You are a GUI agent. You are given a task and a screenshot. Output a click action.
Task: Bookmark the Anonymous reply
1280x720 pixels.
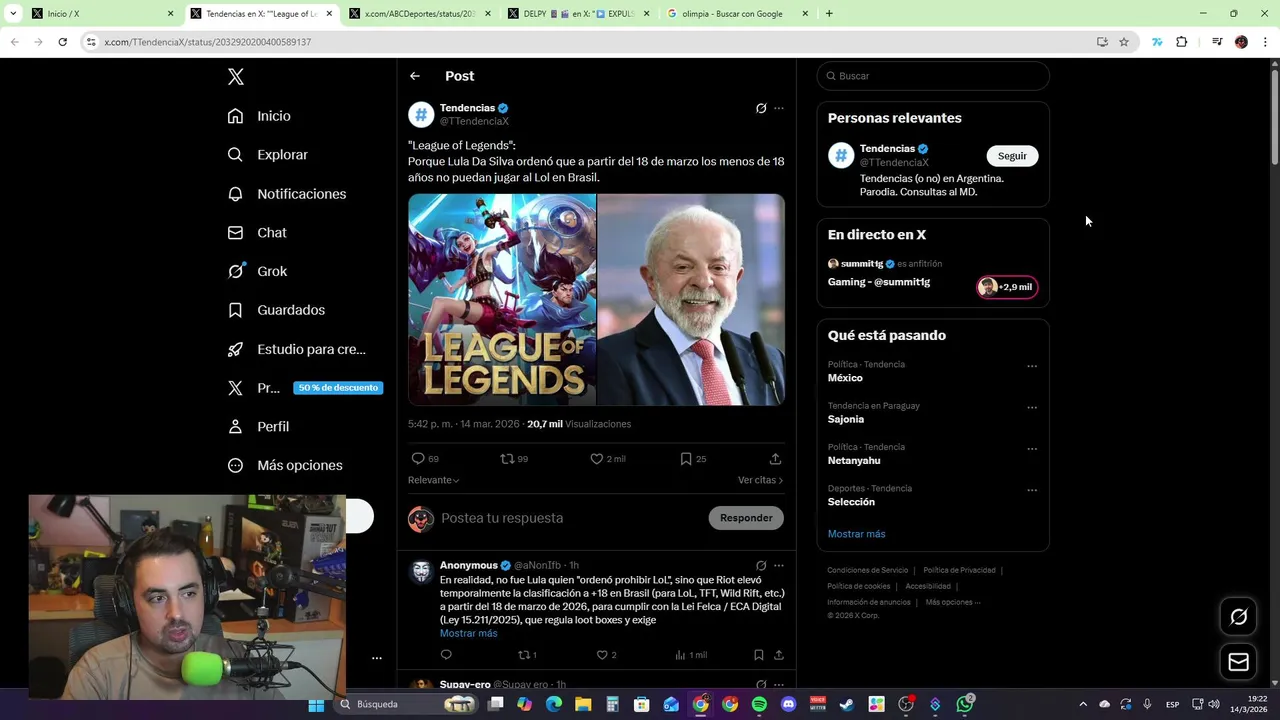point(759,655)
